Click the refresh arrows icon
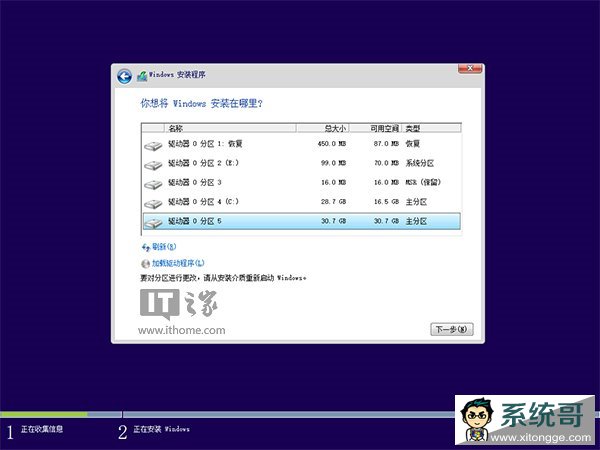Screen dimensions: 600x450 pyautogui.click(x=145, y=248)
